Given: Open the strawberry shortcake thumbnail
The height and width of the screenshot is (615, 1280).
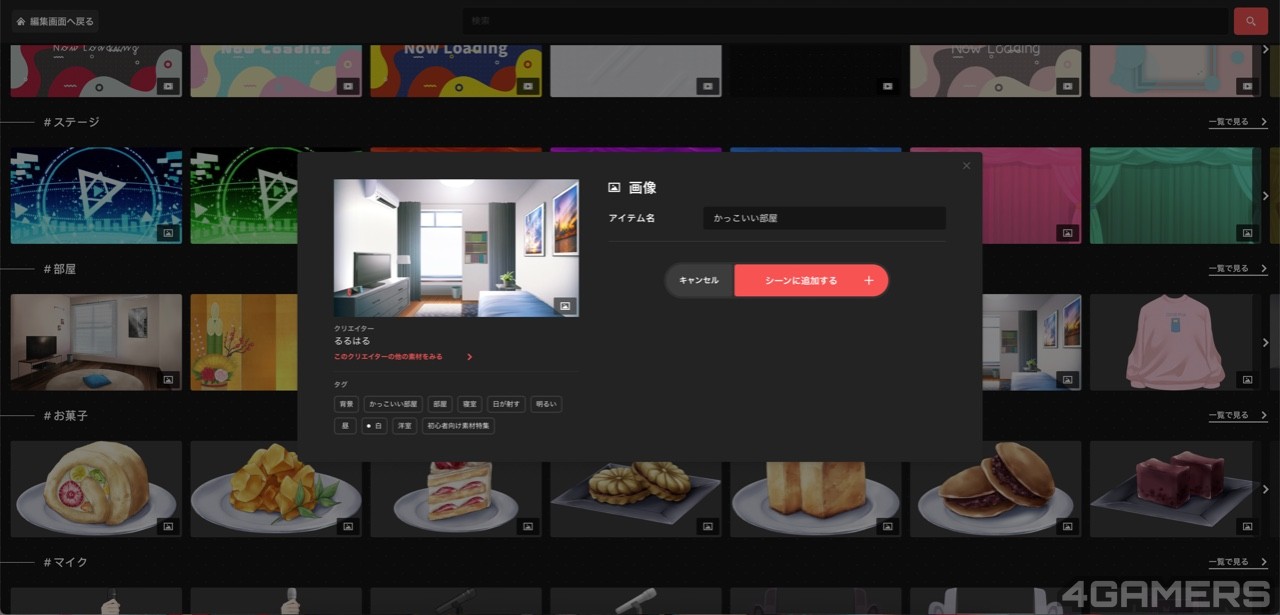Looking at the screenshot, I should coord(456,500).
